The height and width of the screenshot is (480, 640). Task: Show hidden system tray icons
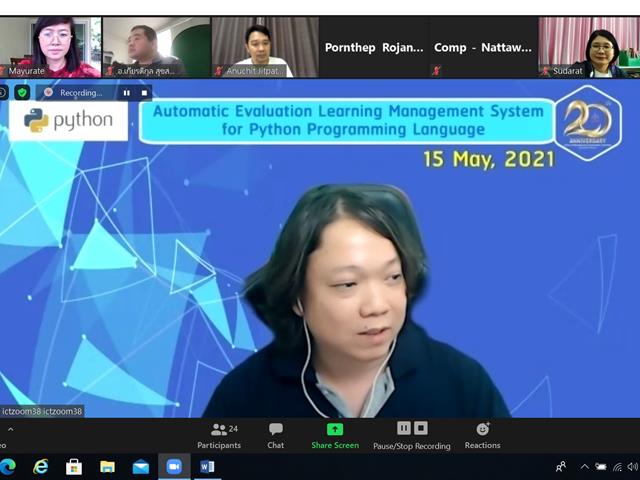(x=584, y=467)
